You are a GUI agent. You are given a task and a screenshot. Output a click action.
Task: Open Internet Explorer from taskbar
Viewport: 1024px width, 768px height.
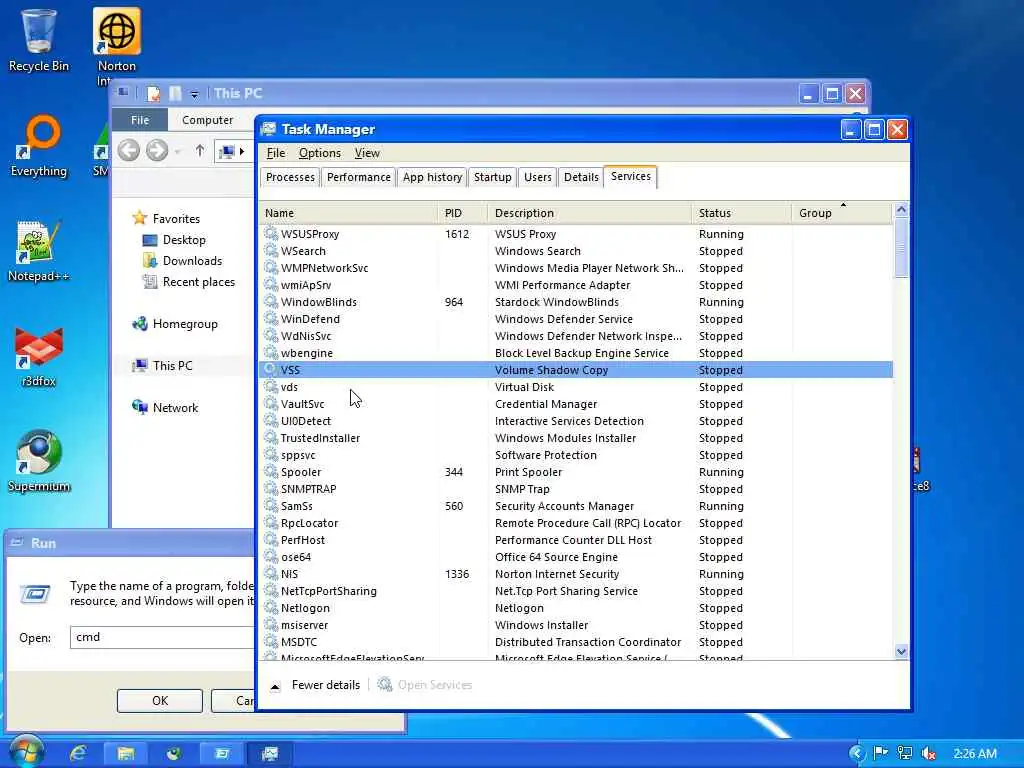78,754
